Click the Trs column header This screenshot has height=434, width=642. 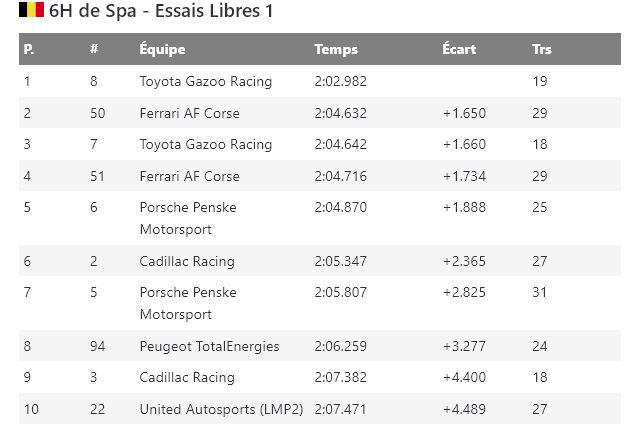coord(541,49)
